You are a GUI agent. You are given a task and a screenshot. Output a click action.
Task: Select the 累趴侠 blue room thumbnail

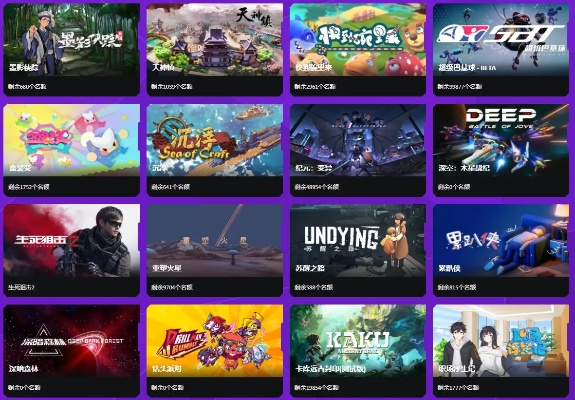(x=501, y=241)
